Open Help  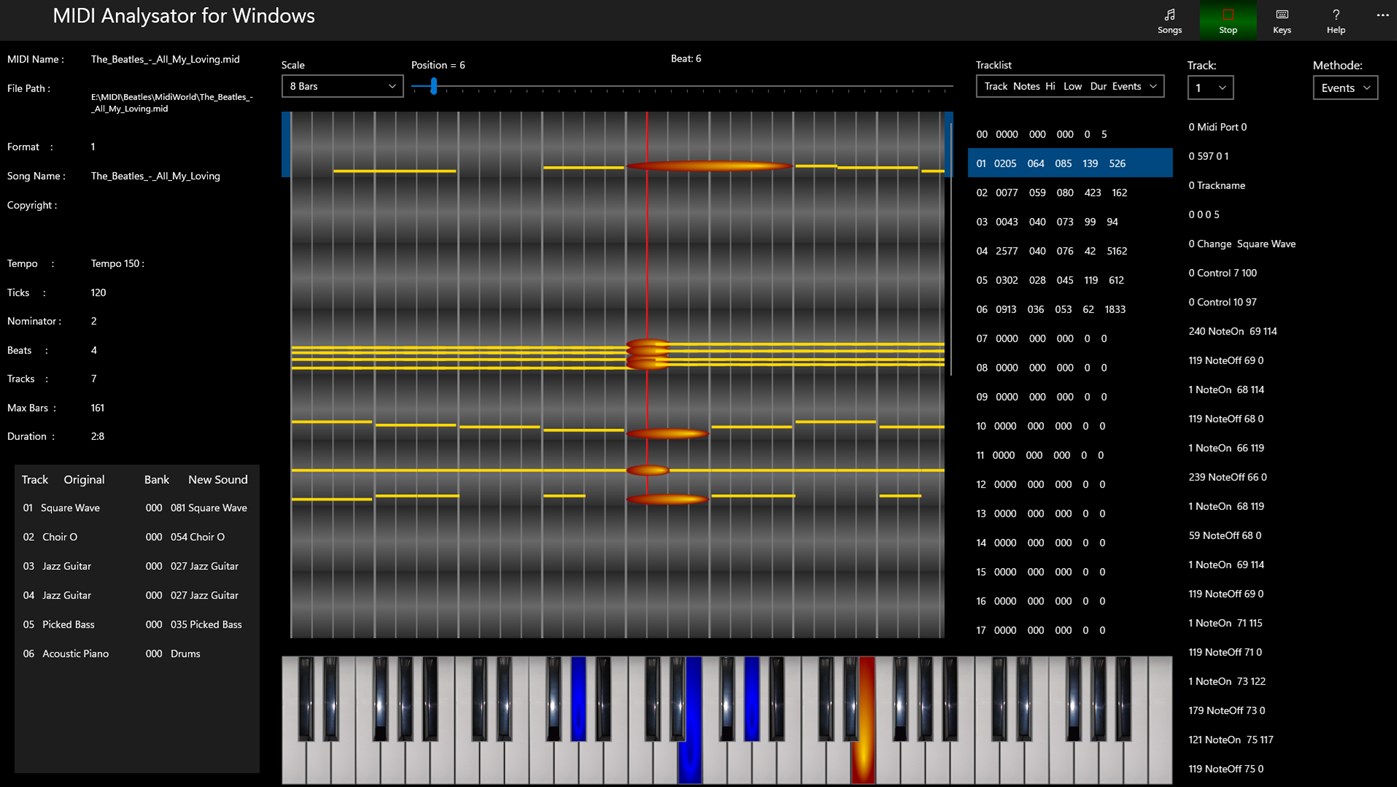1335,20
